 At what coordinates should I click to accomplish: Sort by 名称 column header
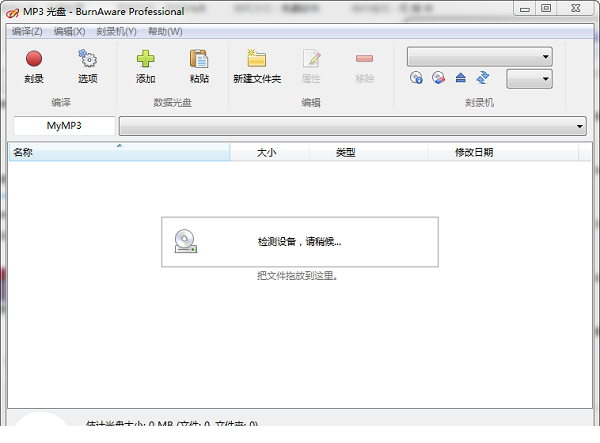coord(119,152)
